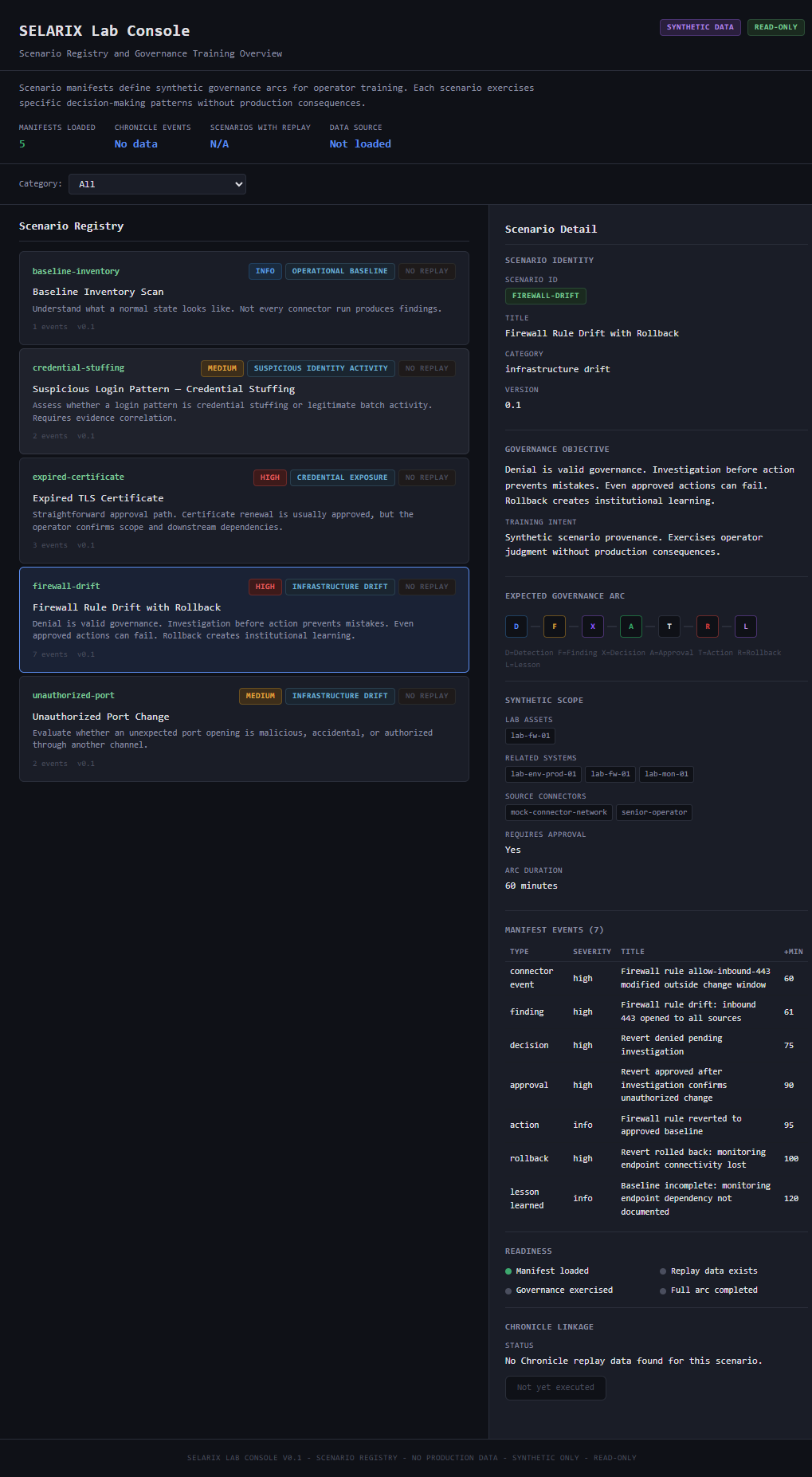Viewport: 812px width, 1477px height.
Task: Click NO REPLAY badge on unauthorized-port card
Action: coord(427,696)
